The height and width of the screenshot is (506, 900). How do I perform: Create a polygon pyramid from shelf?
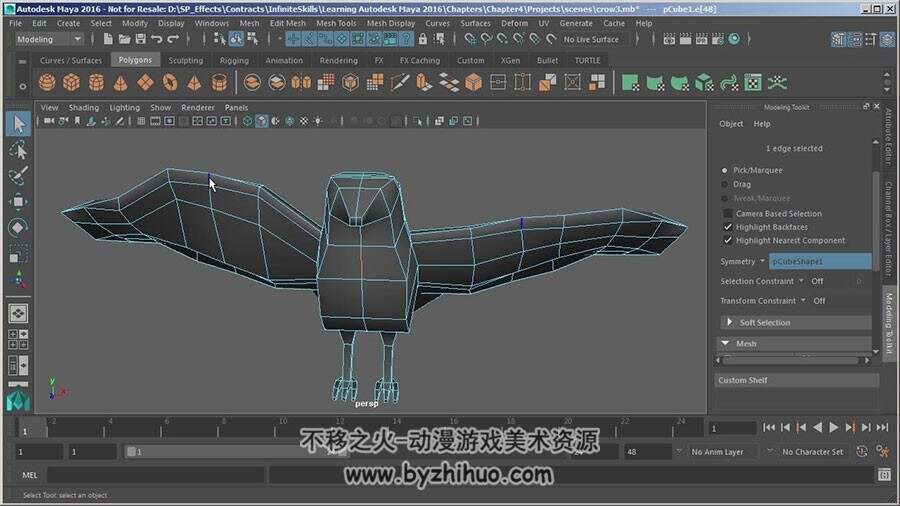click(195, 83)
